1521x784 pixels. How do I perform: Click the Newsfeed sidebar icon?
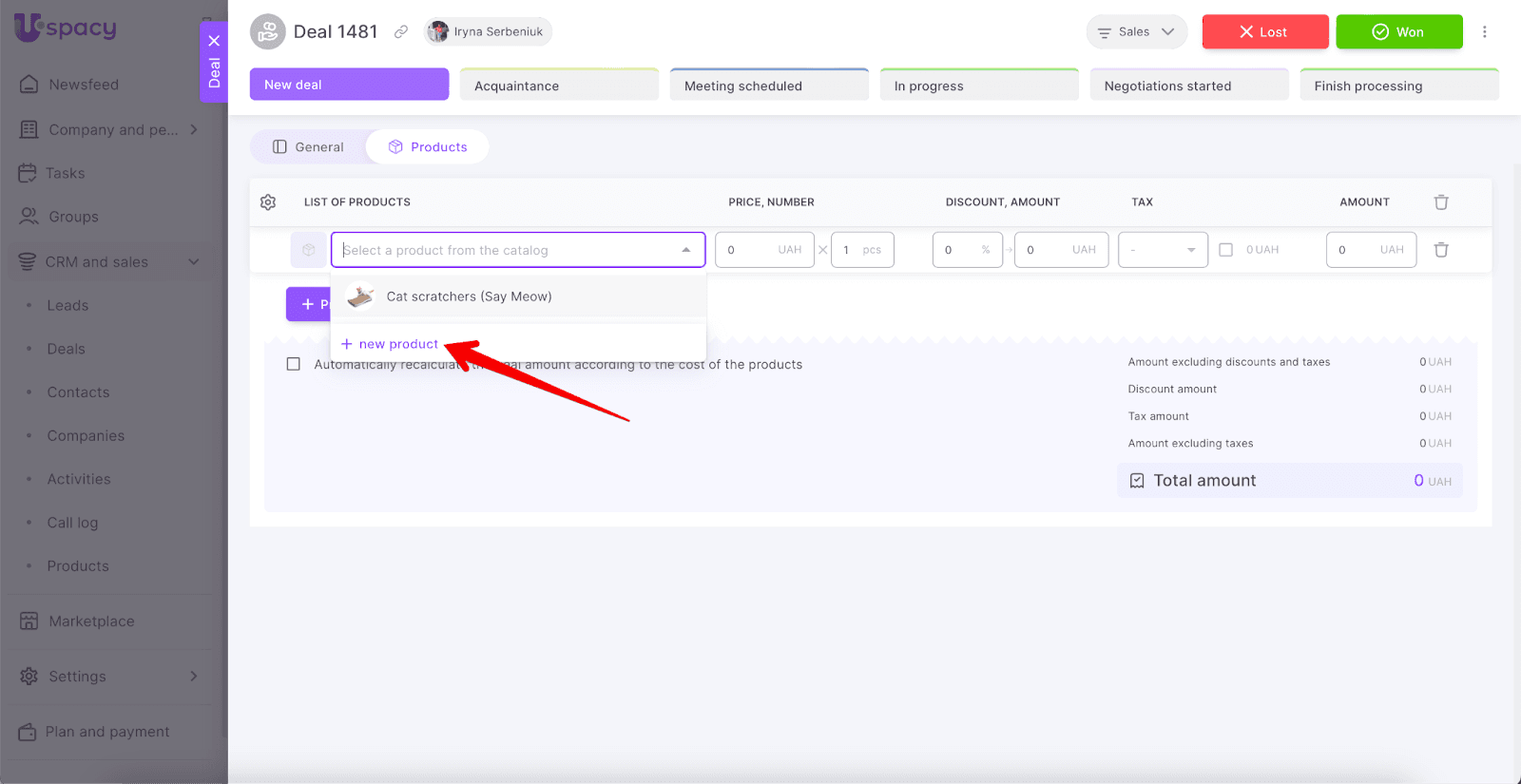[x=29, y=85]
